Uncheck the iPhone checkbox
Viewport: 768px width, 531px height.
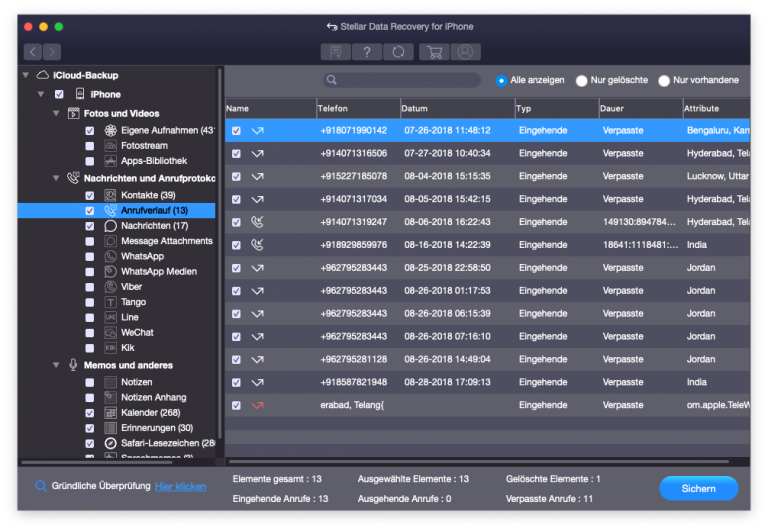click(x=59, y=94)
